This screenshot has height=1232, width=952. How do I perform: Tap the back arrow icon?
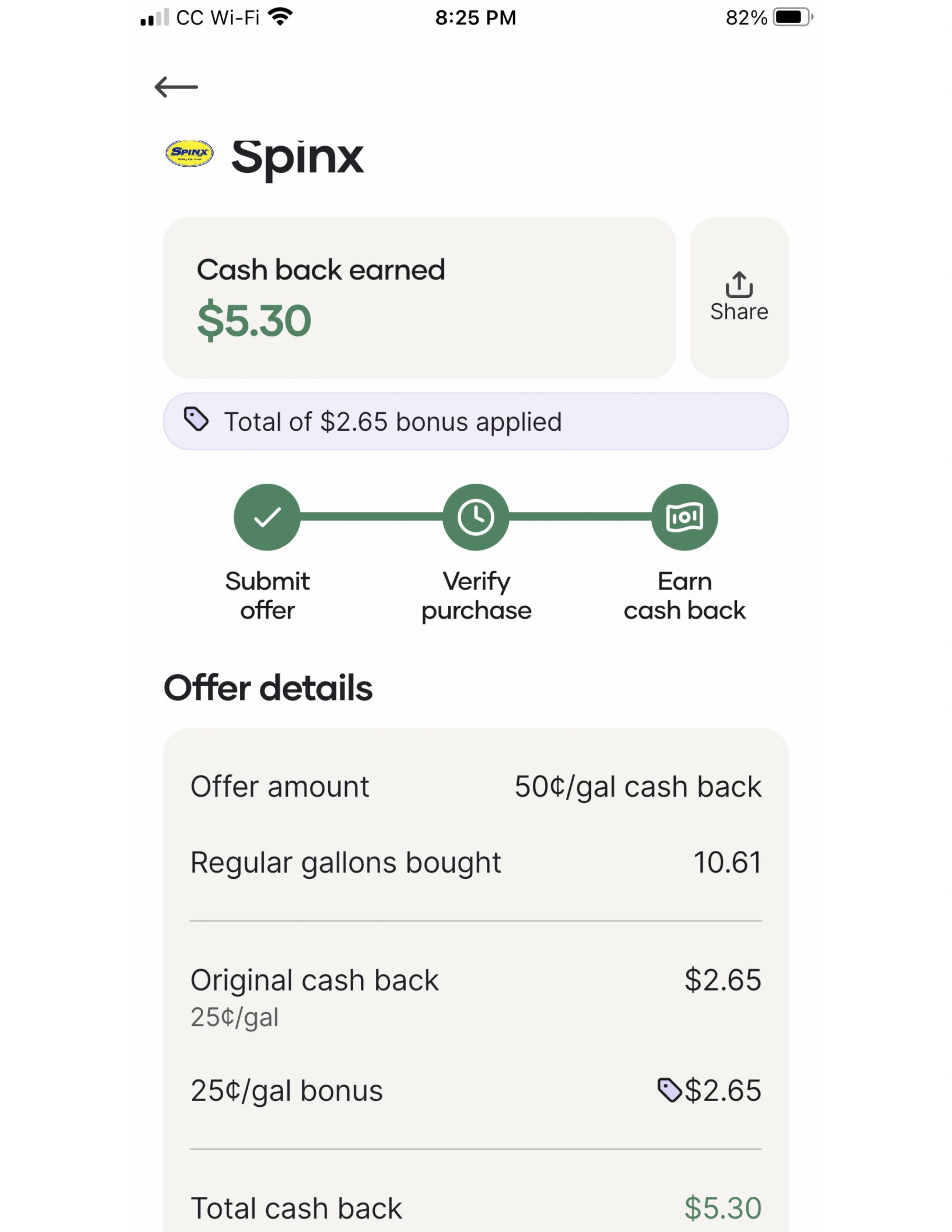click(176, 87)
